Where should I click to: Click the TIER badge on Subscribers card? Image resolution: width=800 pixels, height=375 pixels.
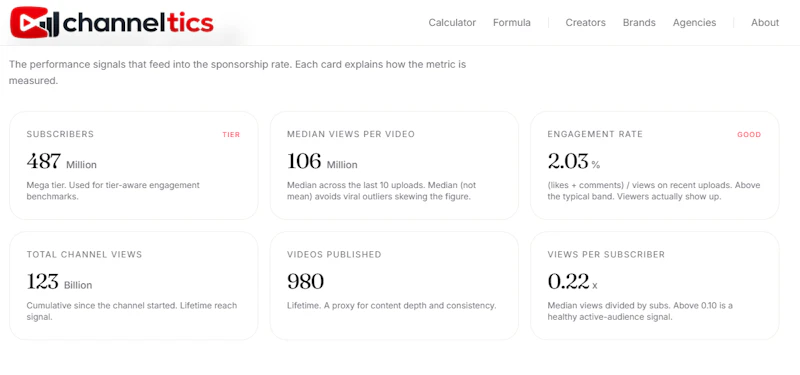tap(231, 135)
